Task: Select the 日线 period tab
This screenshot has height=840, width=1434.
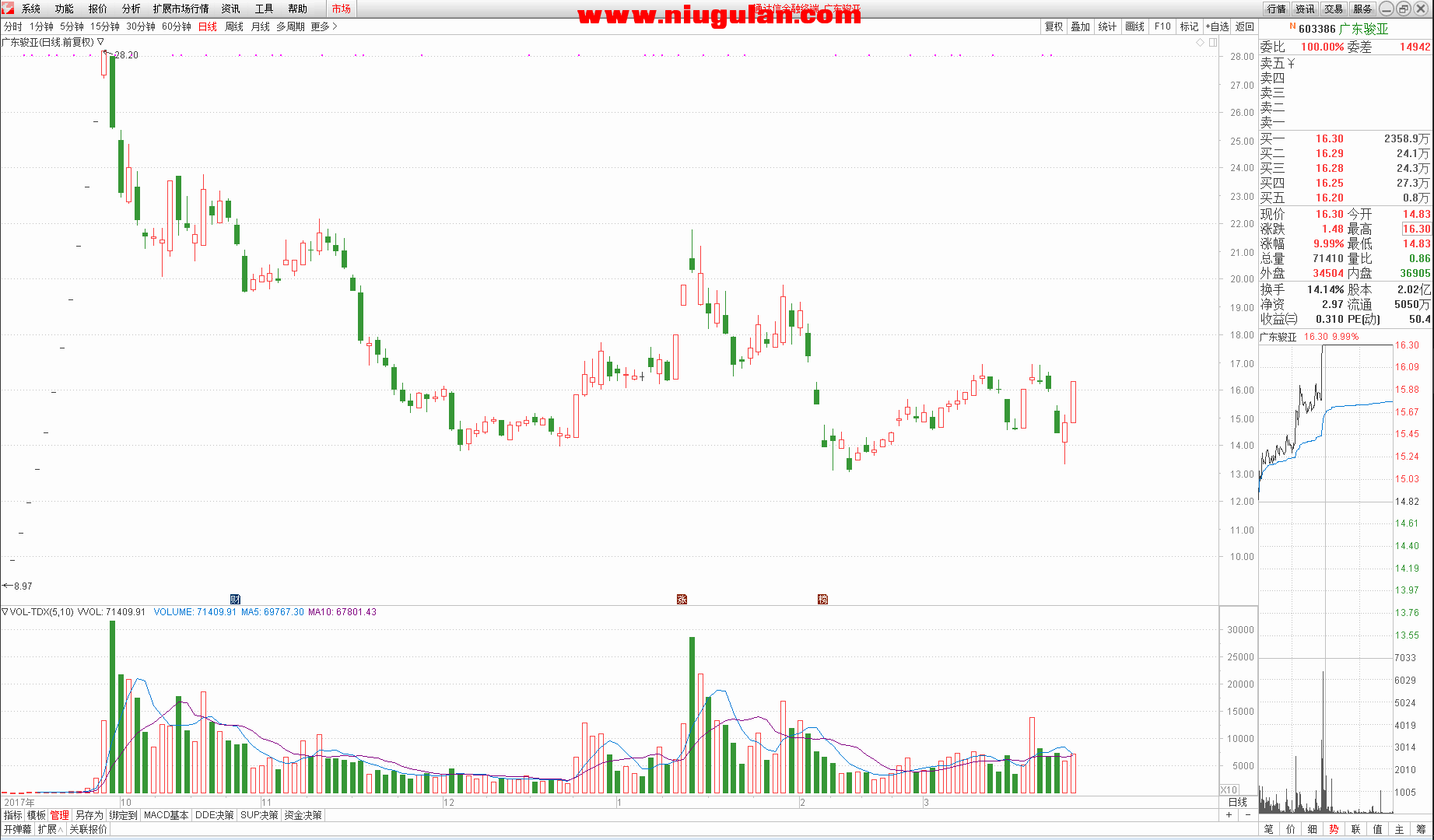Action: click(208, 26)
